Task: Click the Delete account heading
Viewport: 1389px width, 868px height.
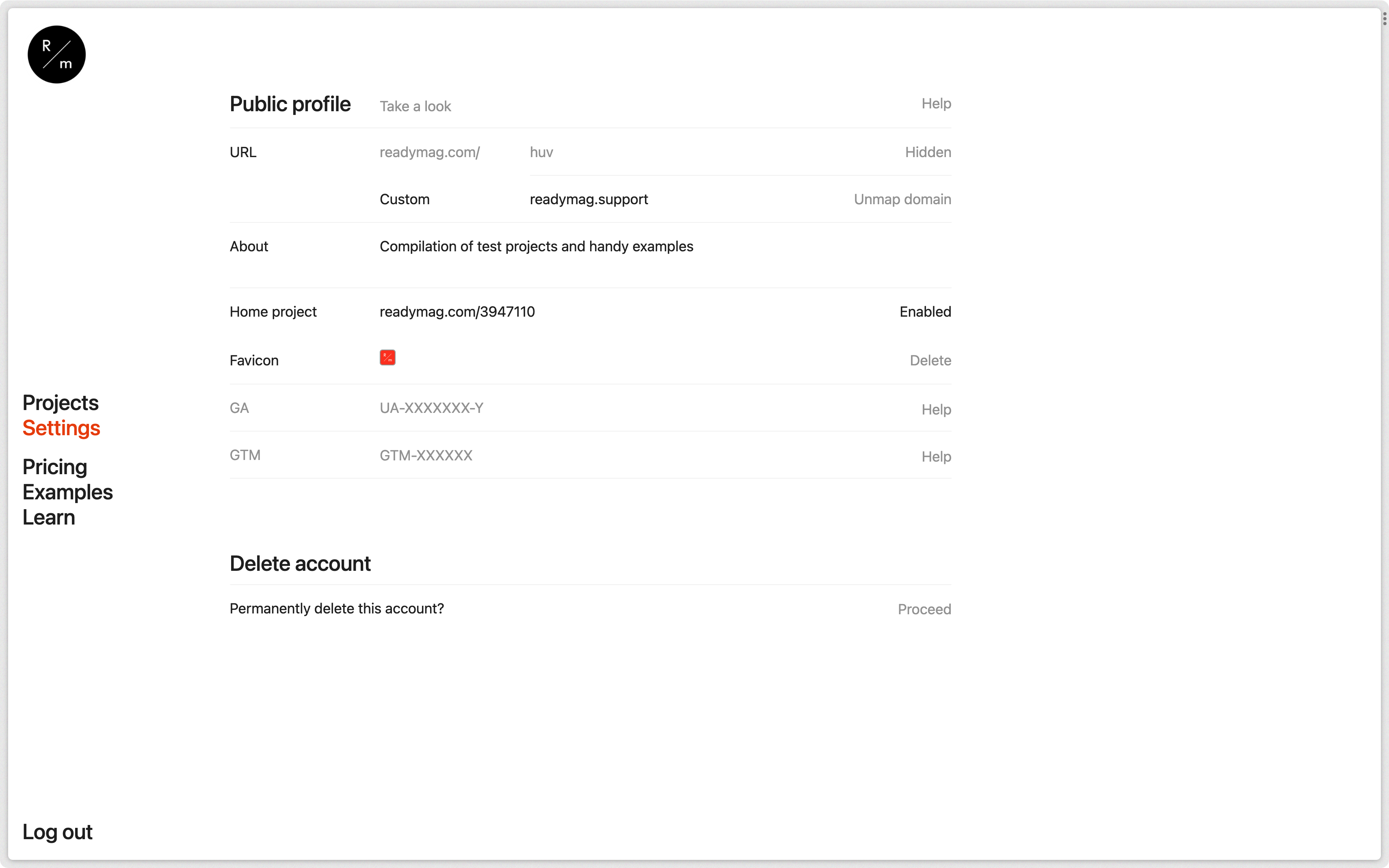Action: (300, 564)
